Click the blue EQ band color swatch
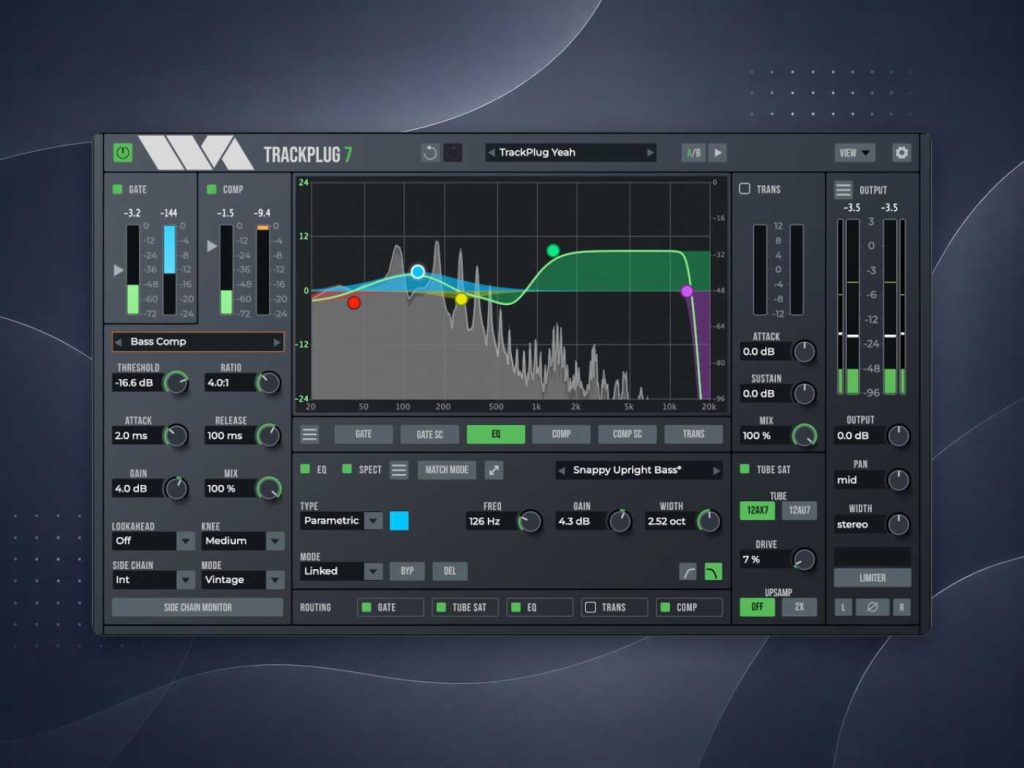This screenshot has height=768, width=1024. pyautogui.click(x=399, y=521)
